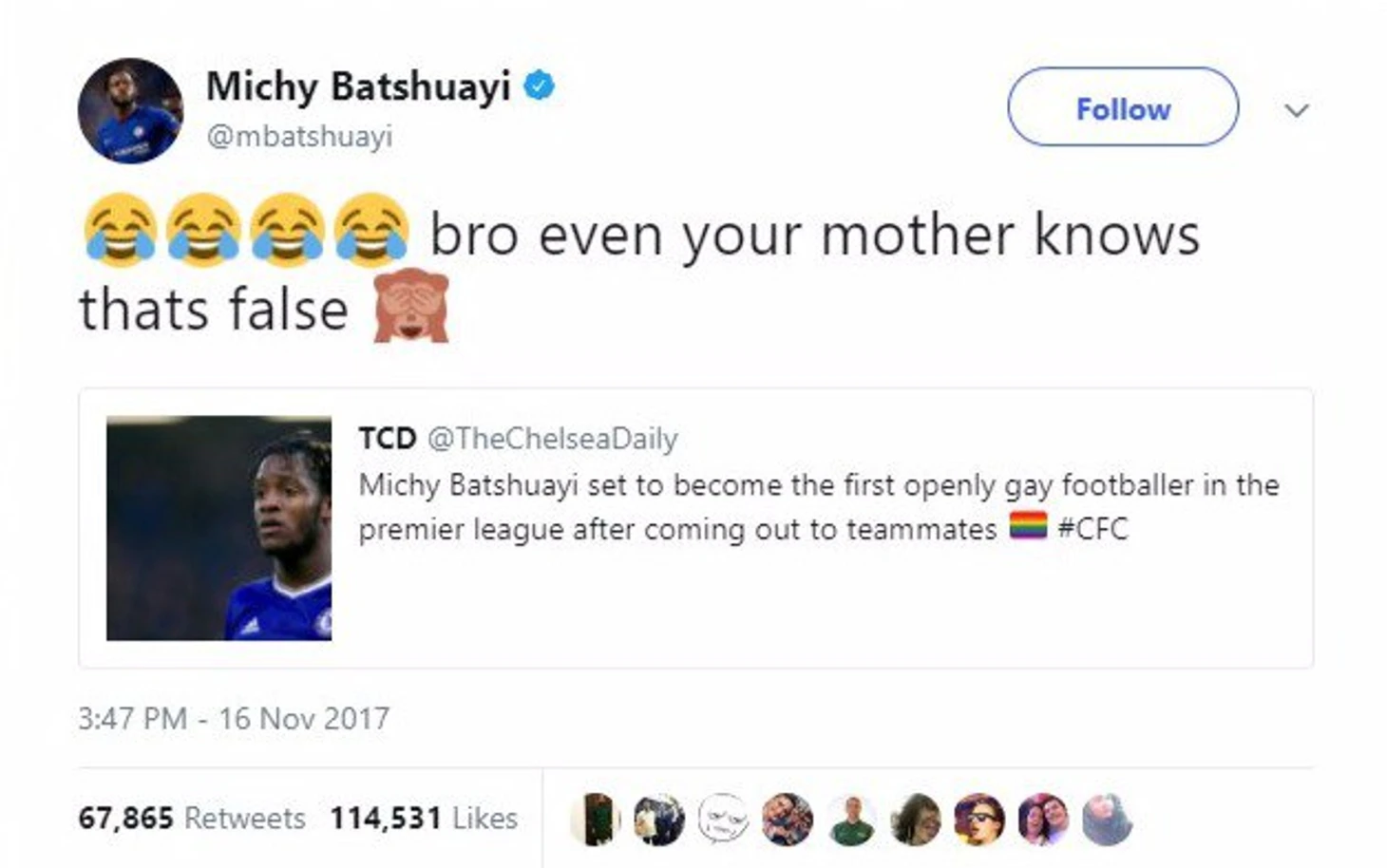Open the #CFC hashtag

click(x=1092, y=528)
